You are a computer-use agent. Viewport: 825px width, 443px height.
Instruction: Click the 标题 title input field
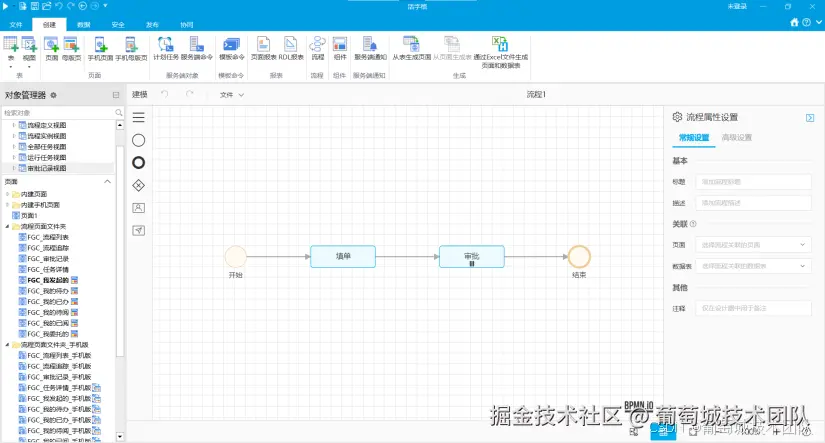tap(753, 182)
